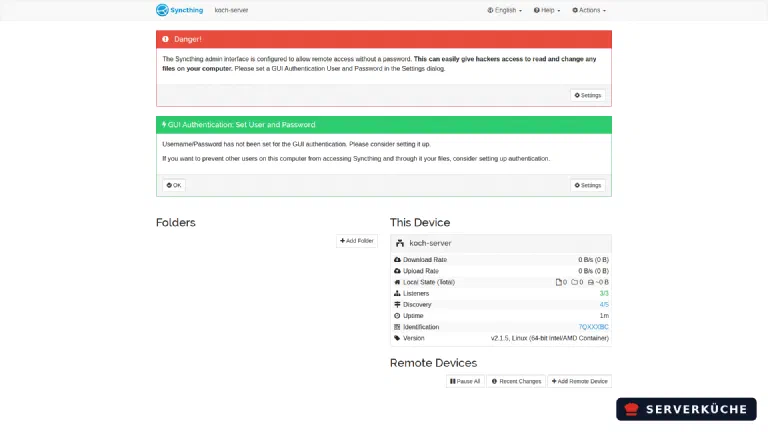Screen dimensions: 768x432
Task: Collapse the koch-server device panel header
Action: 501,243
